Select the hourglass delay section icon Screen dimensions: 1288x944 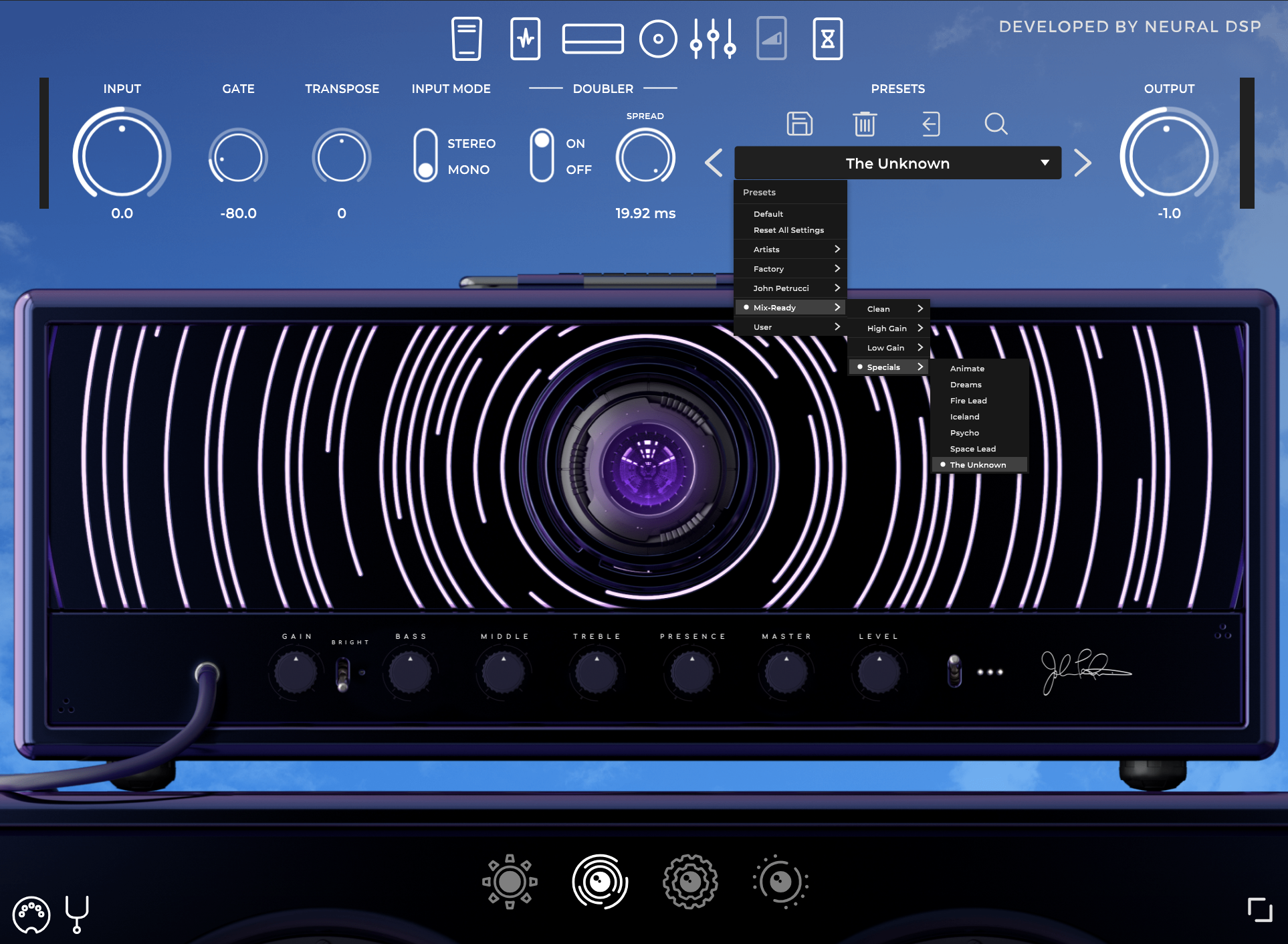click(827, 39)
